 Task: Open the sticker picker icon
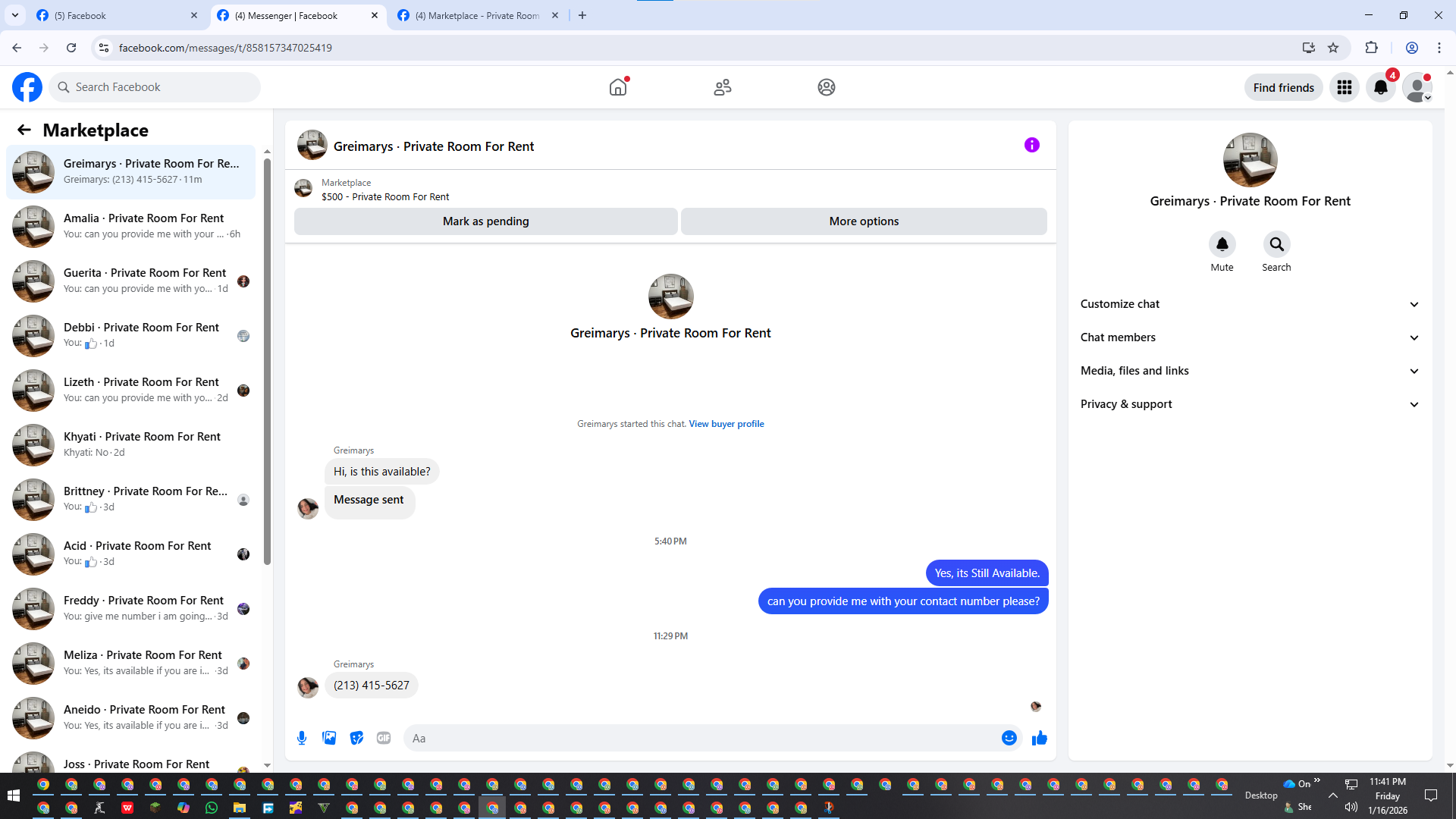(x=356, y=738)
